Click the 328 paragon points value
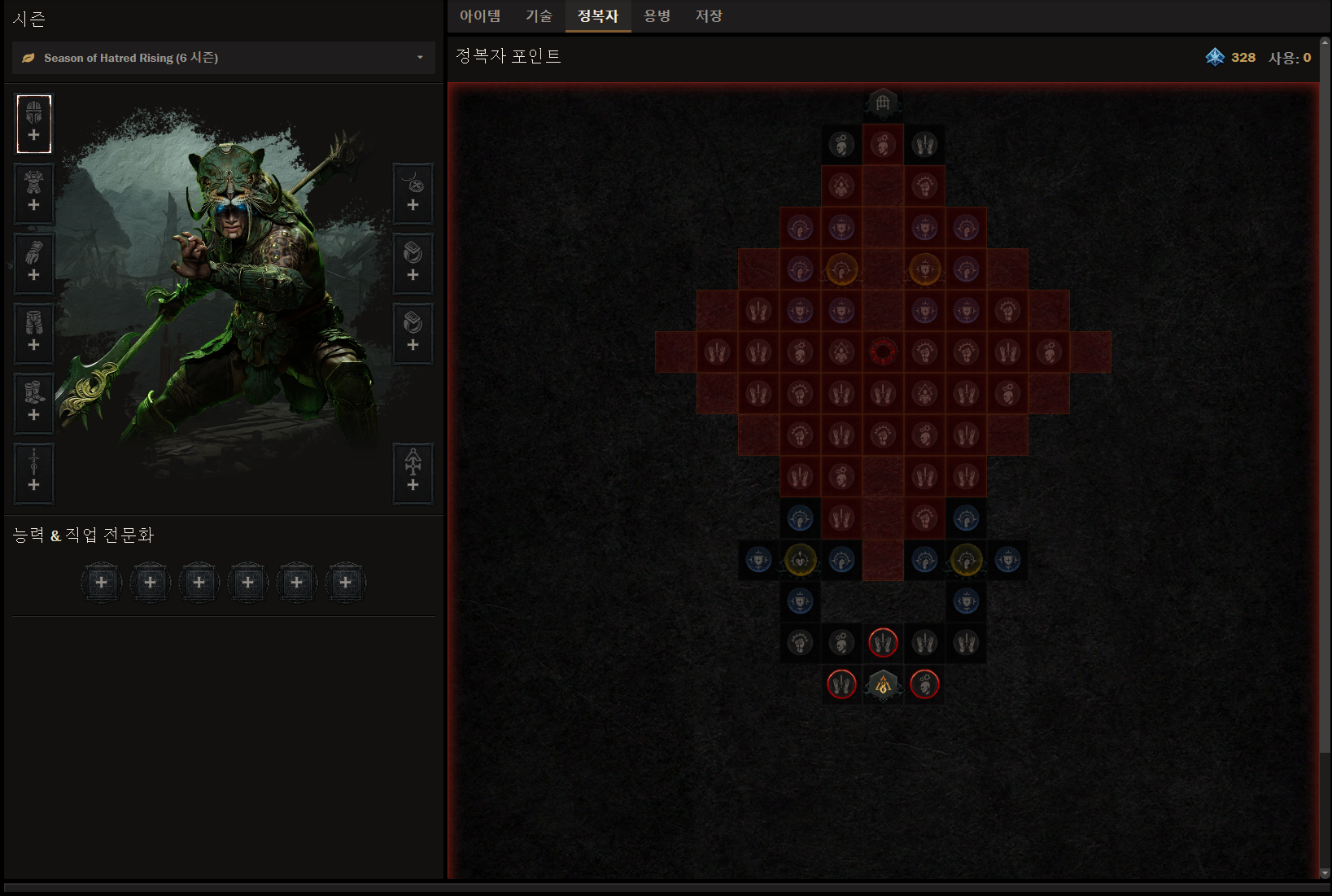 point(1243,58)
